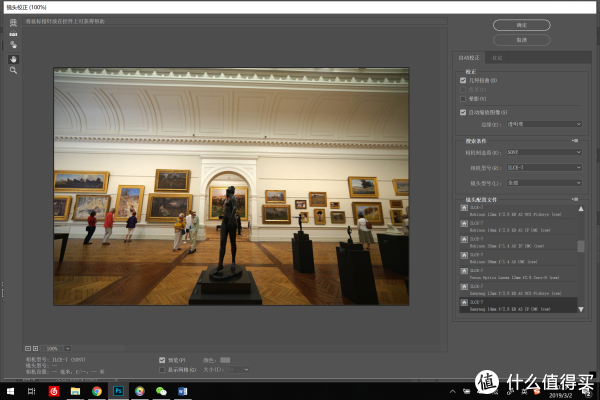This screenshot has height=400, width=600.
Task: Select the Move Grid tool
Action: [x=13, y=45]
